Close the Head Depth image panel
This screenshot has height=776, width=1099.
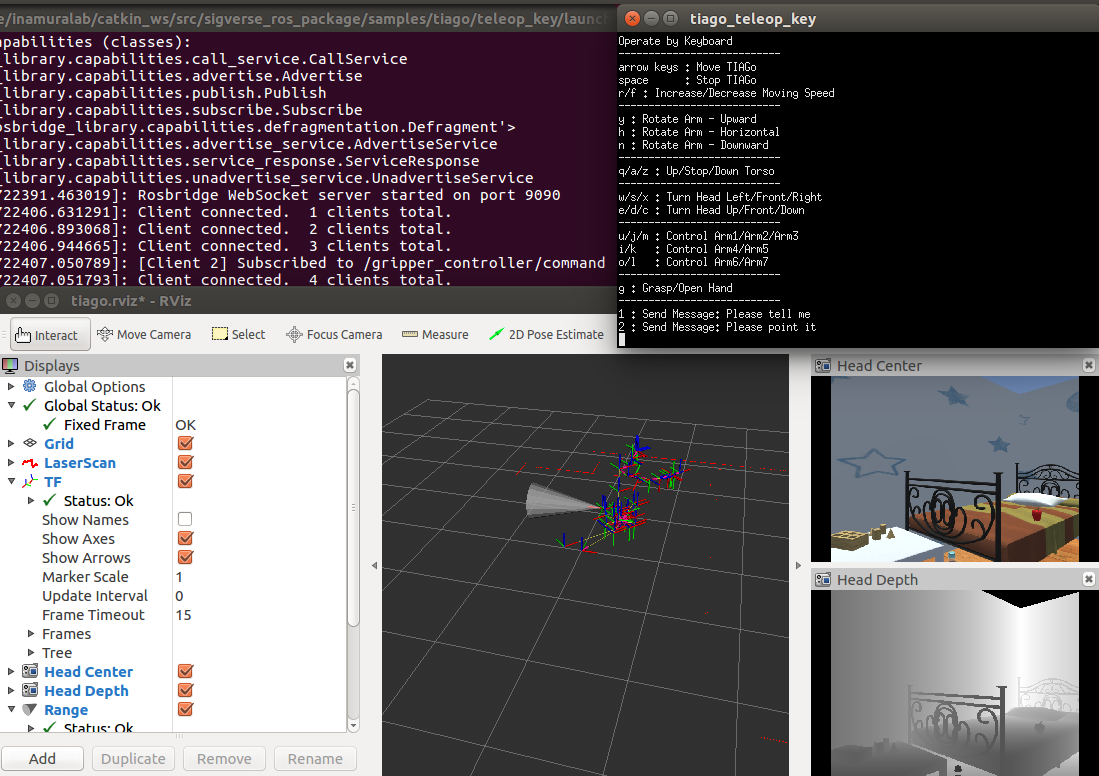[x=1089, y=580]
